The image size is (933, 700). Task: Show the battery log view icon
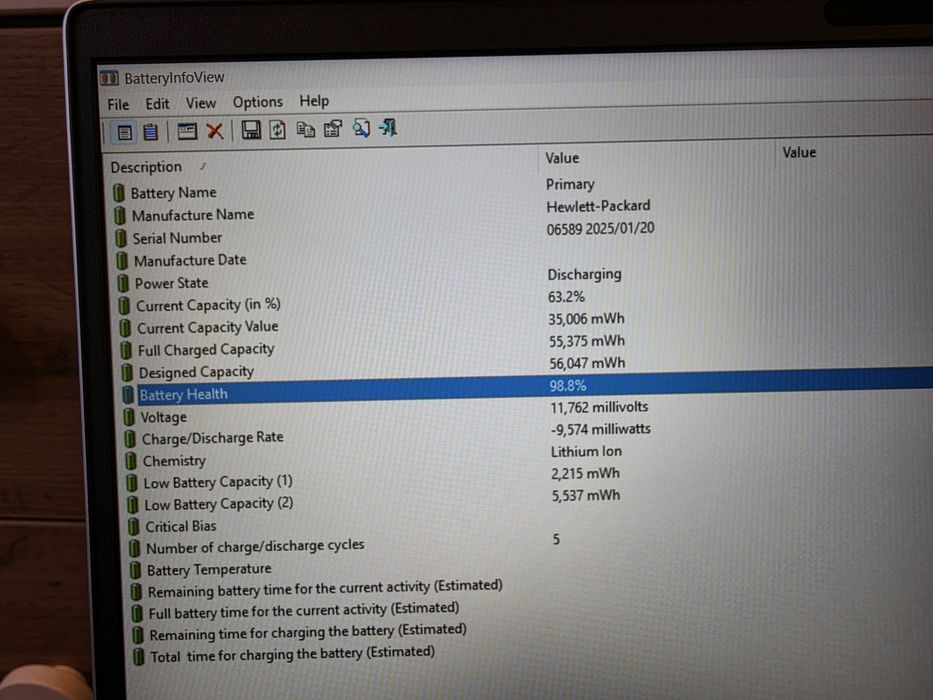151,132
